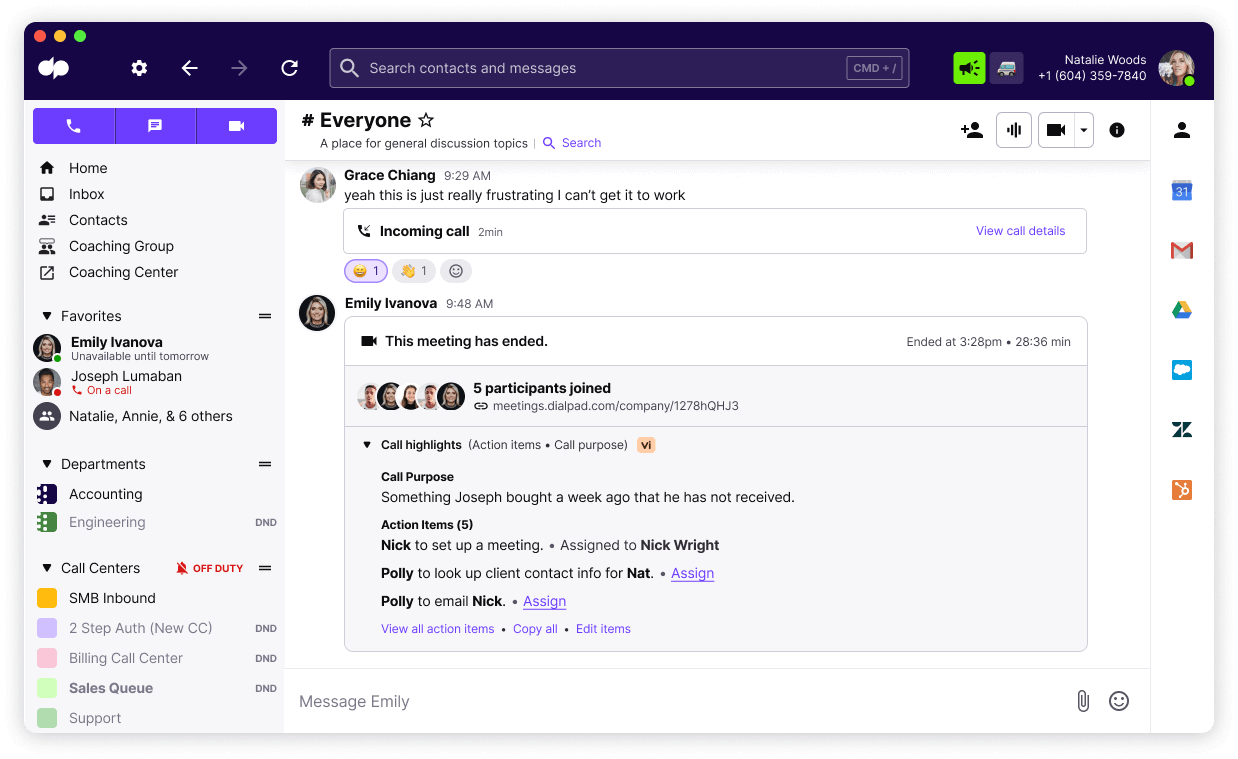This screenshot has width=1238, height=759.
Task: Open new message with chat bubble button
Action: (155, 126)
